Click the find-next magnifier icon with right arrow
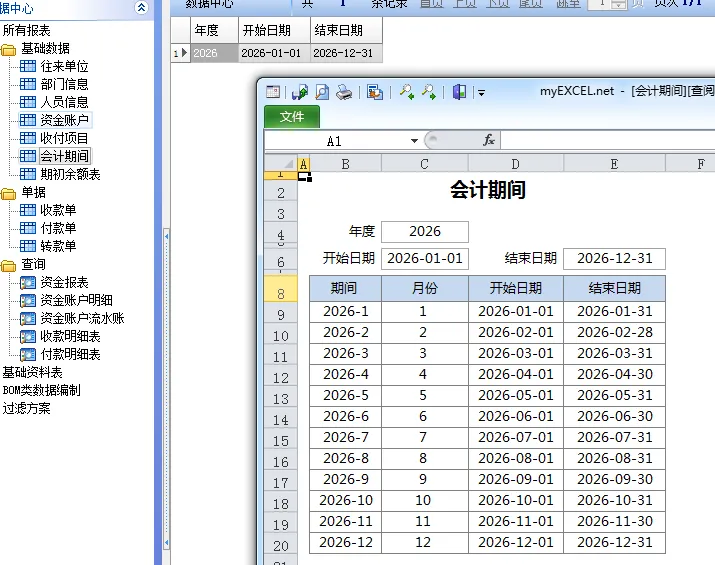715x565 pixels. [429, 92]
